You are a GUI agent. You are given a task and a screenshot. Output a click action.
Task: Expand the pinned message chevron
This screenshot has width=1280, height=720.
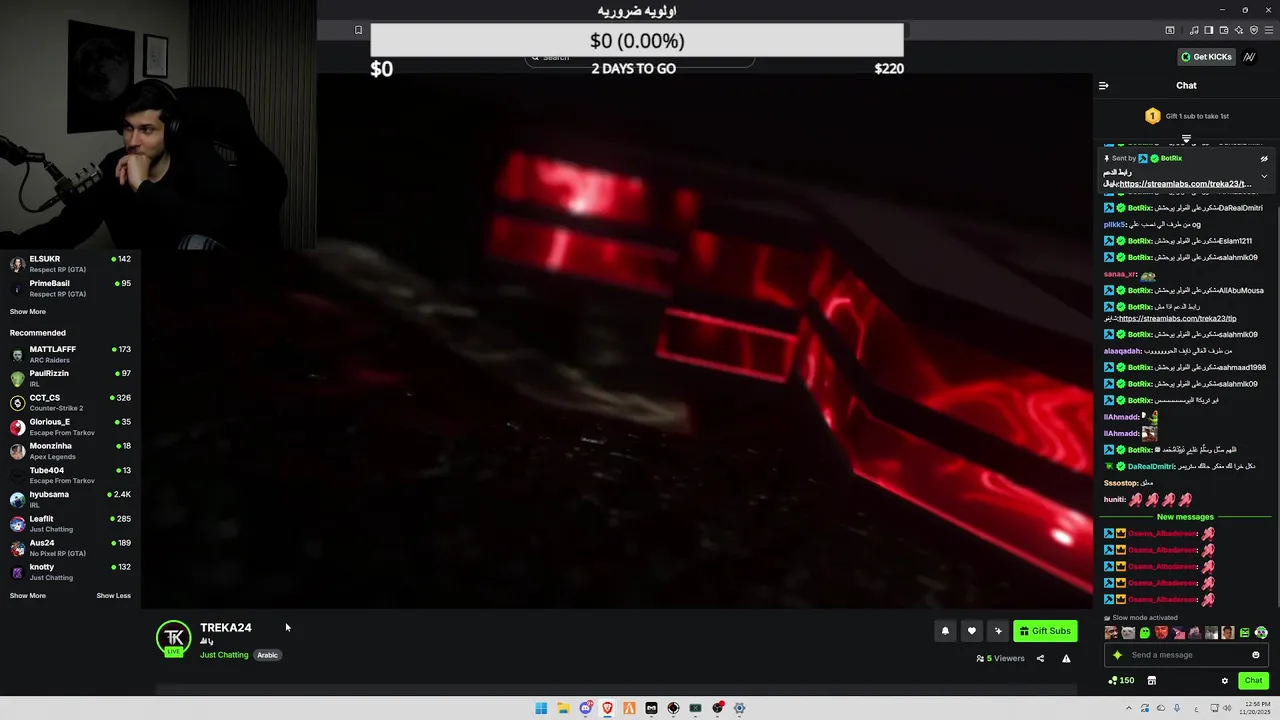click(1264, 176)
